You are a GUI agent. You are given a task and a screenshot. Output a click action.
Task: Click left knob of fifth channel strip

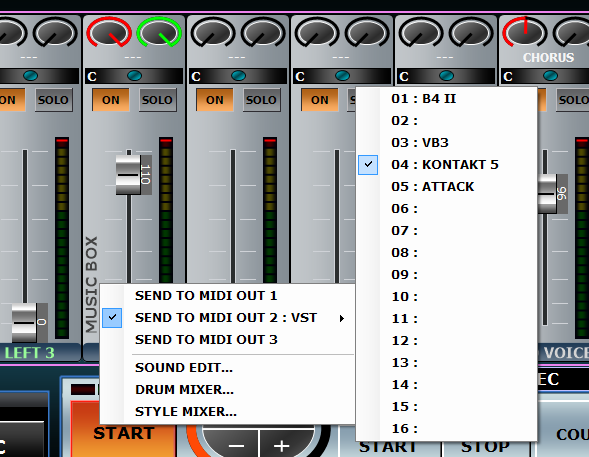421,32
